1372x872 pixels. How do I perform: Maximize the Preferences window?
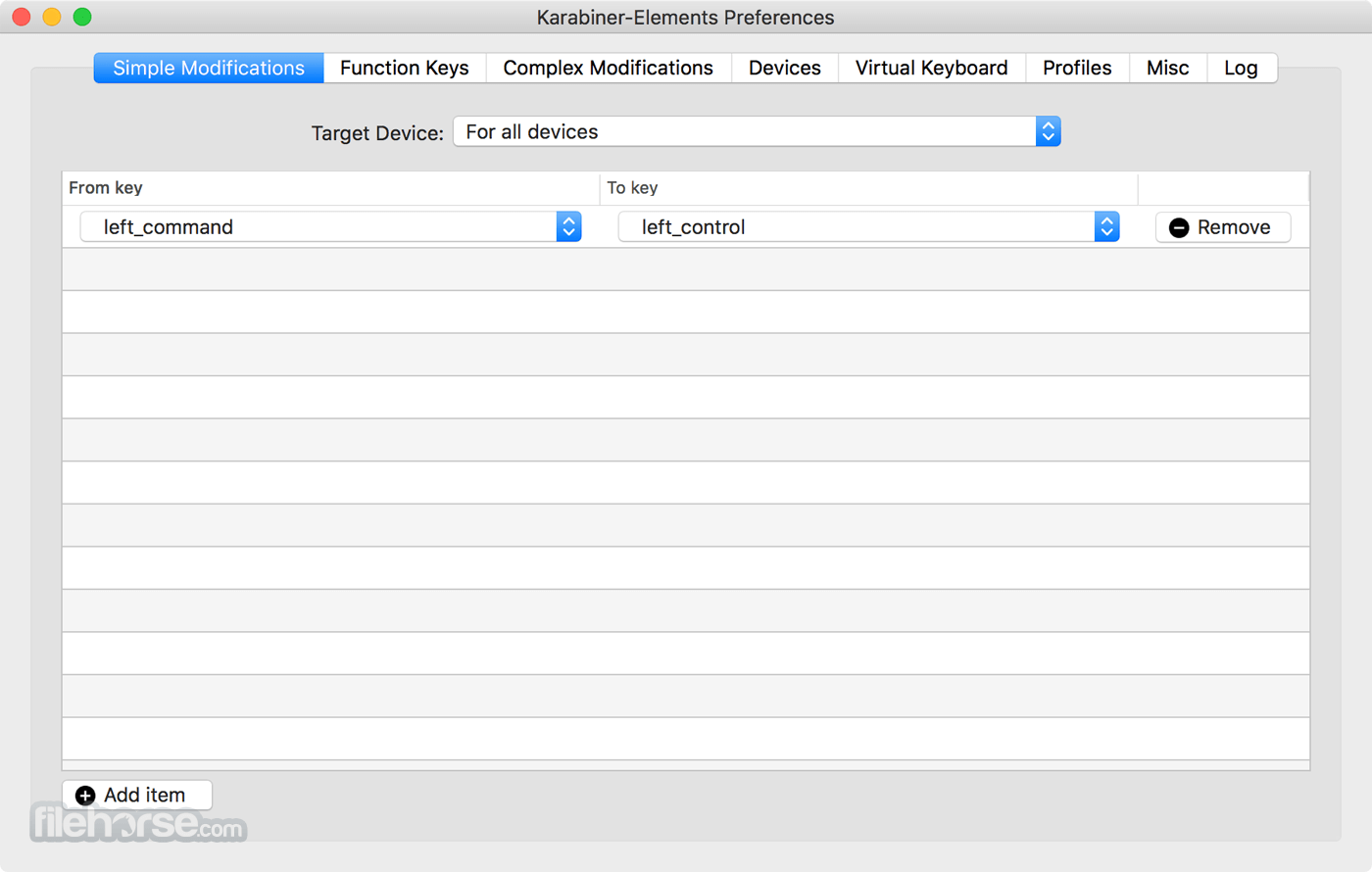click(x=82, y=17)
